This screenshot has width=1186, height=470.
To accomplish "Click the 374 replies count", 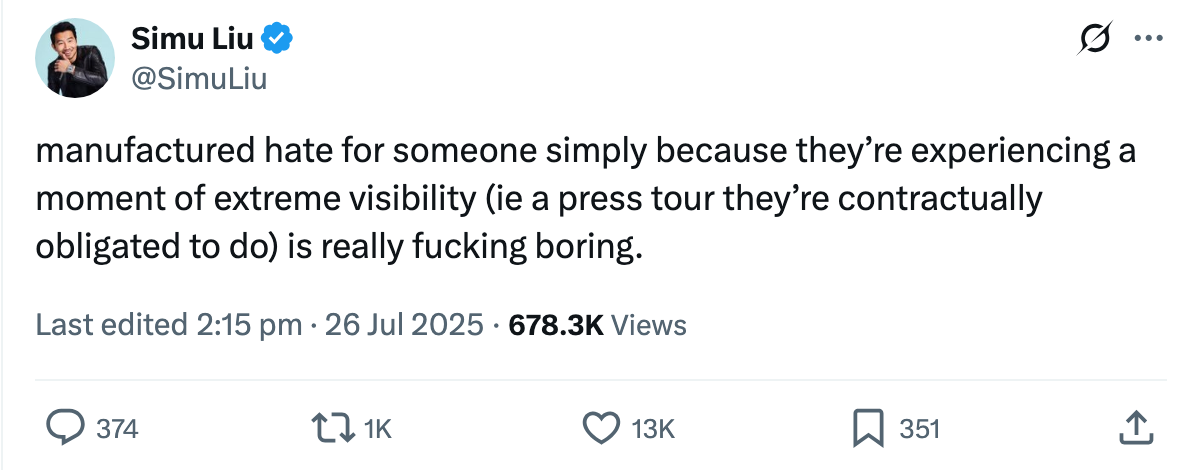I will 116,430.
